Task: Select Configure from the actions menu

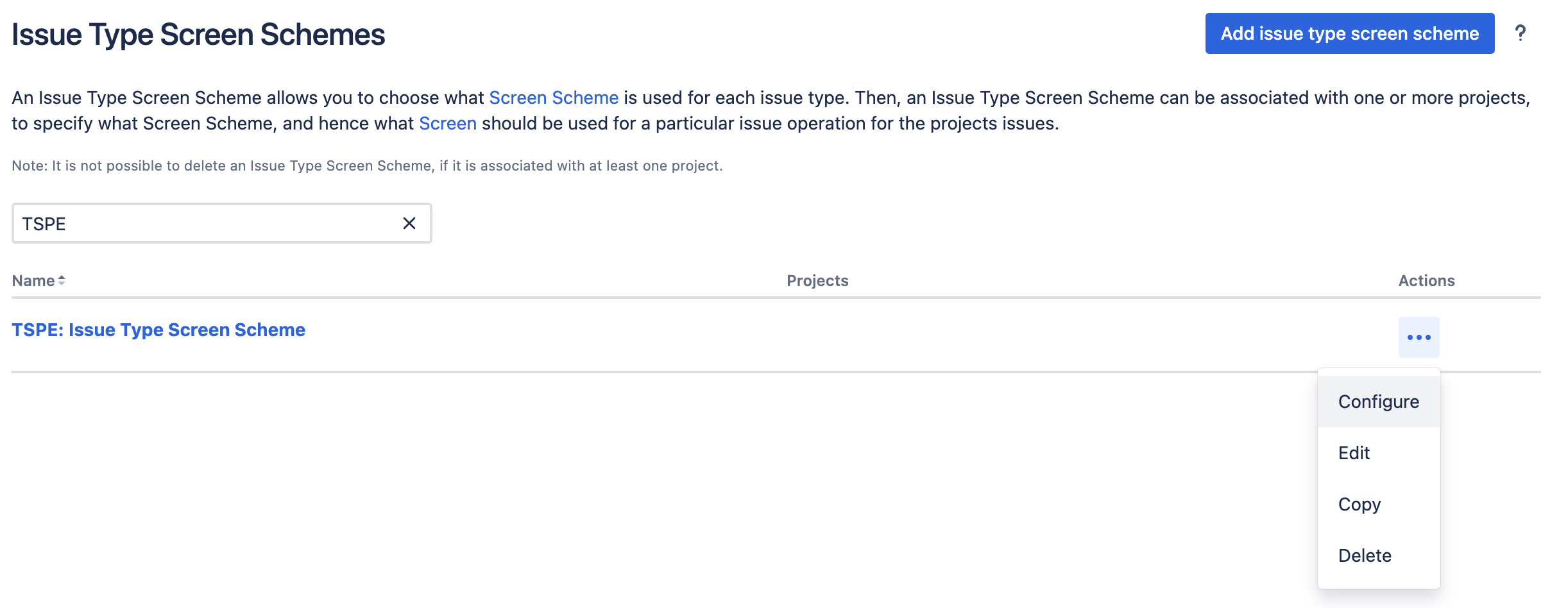Action: pyautogui.click(x=1378, y=401)
